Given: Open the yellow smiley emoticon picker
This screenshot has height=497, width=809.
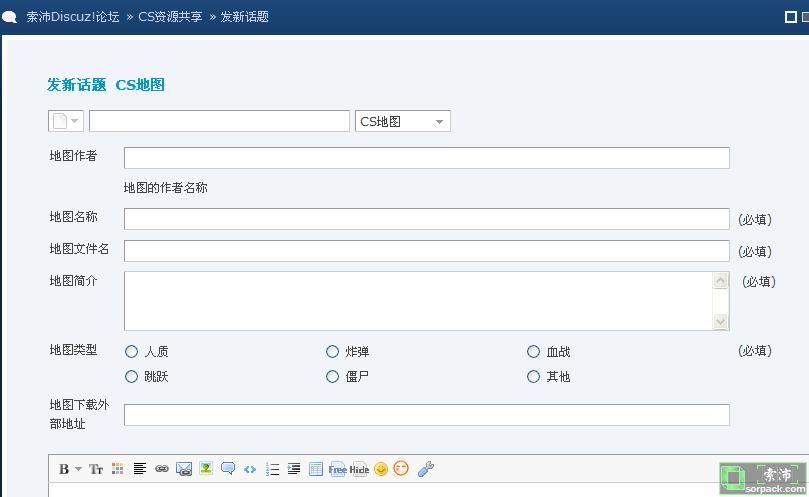Looking at the screenshot, I should point(381,469).
